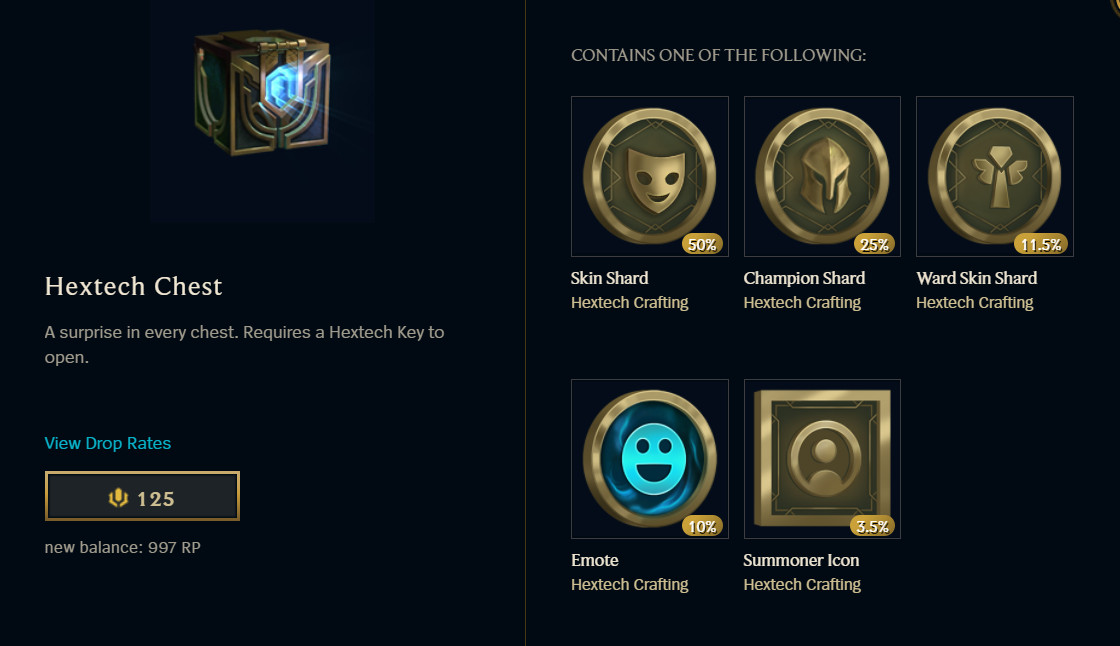Click the 10% drop rate badge

702,527
